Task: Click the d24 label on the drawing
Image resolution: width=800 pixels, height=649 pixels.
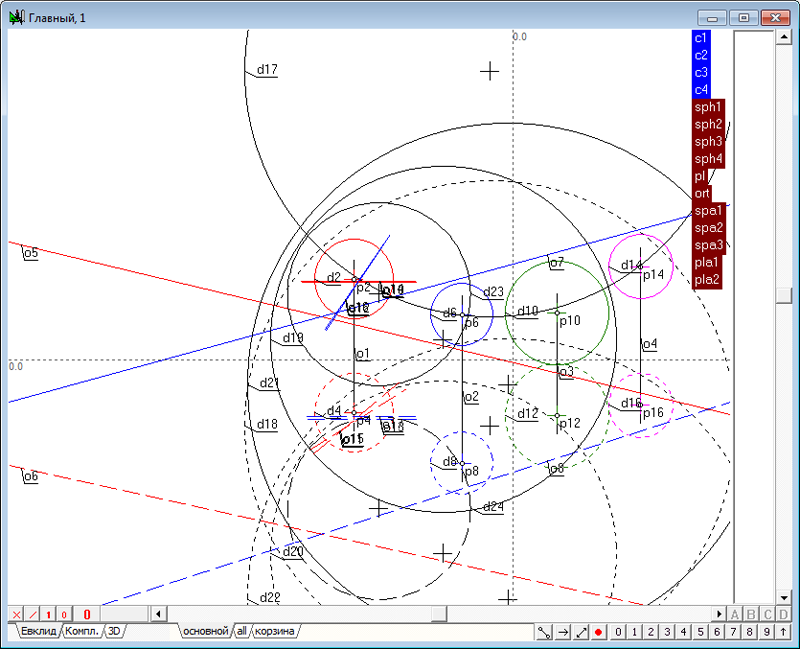Action: 493,506
